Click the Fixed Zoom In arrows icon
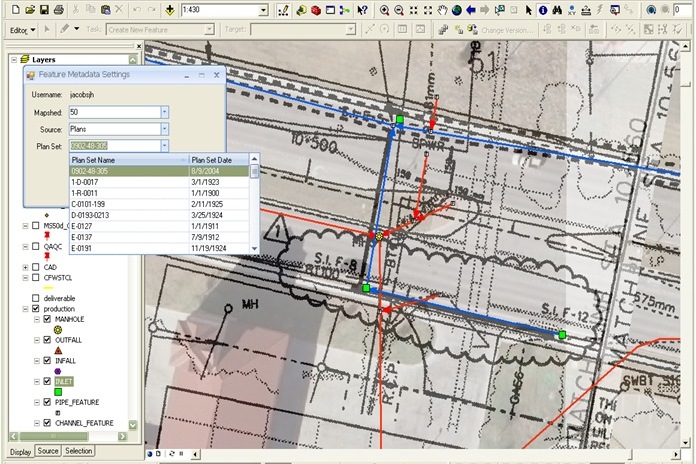696x464 pixels. (413, 10)
